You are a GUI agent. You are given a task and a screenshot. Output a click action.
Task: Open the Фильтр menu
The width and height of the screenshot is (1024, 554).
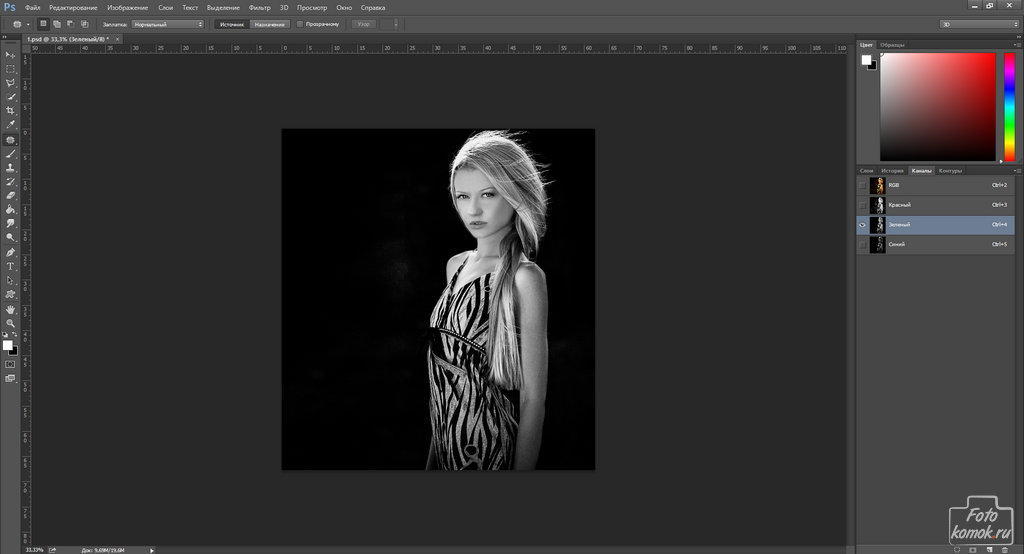click(259, 8)
